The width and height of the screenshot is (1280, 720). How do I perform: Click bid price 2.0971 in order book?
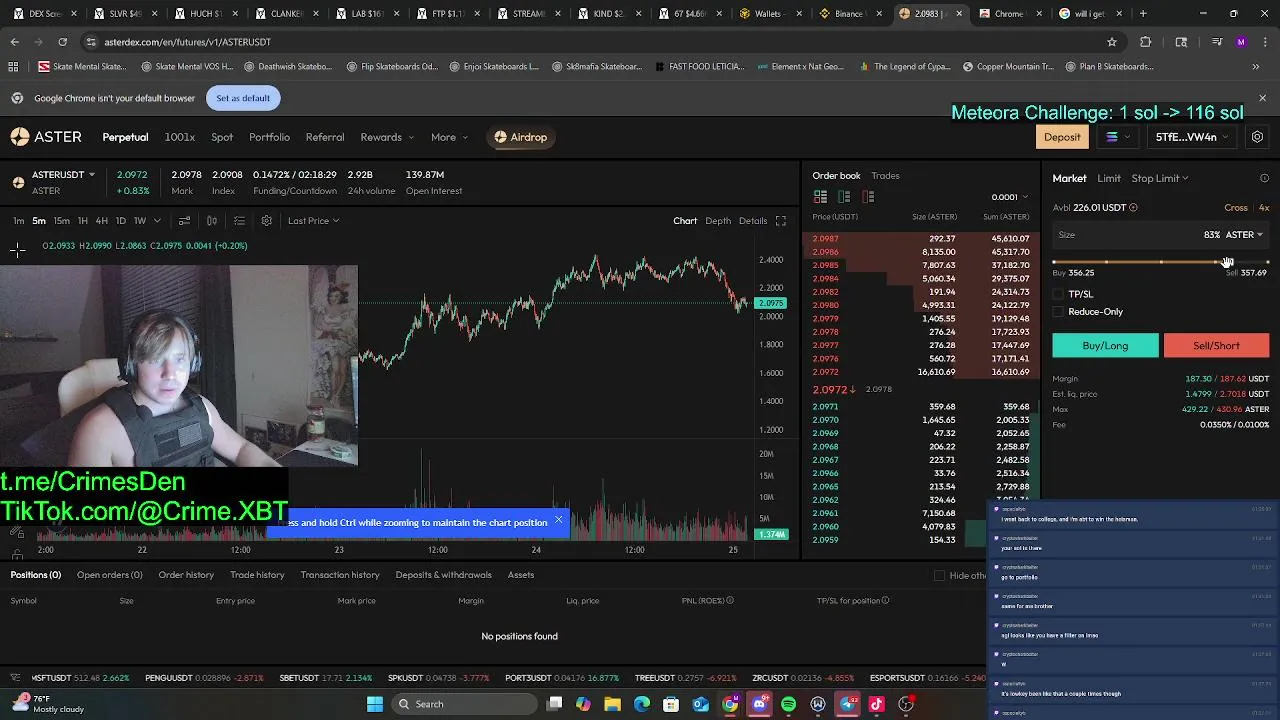pyautogui.click(x=826, y=407)
